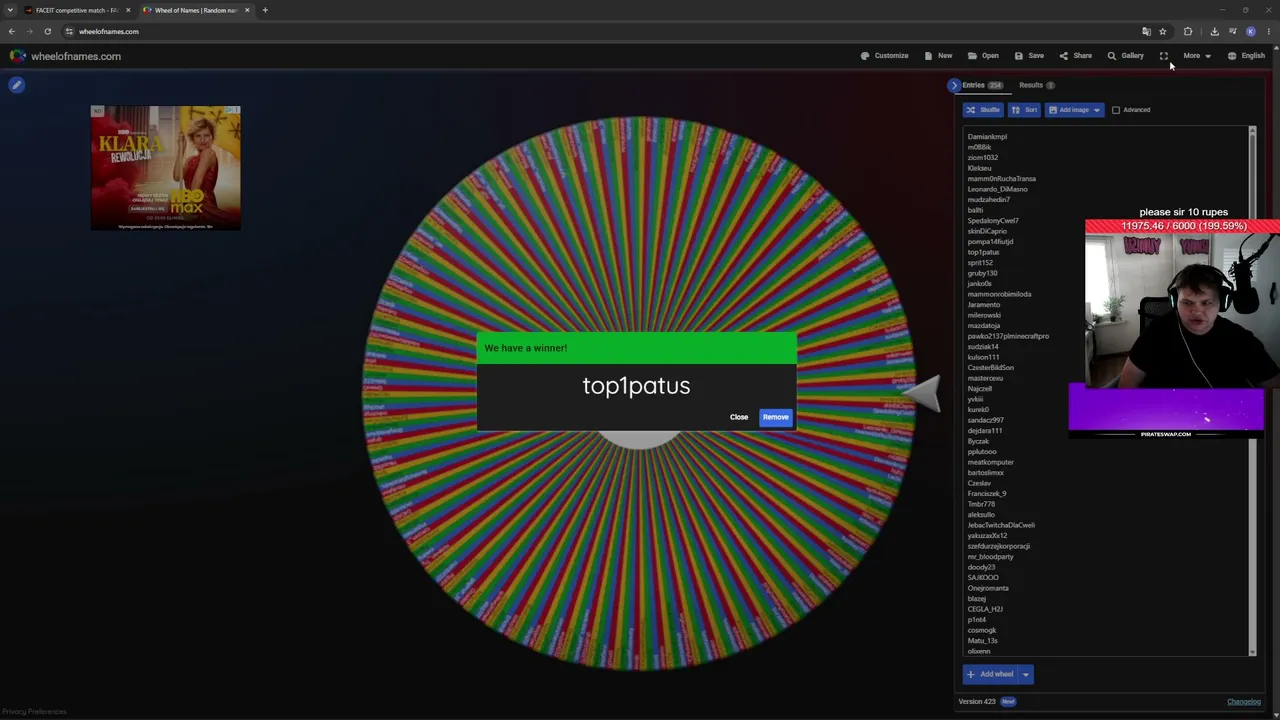Open a new browser tab
The image size is (1280, 720).
[265, 10]
